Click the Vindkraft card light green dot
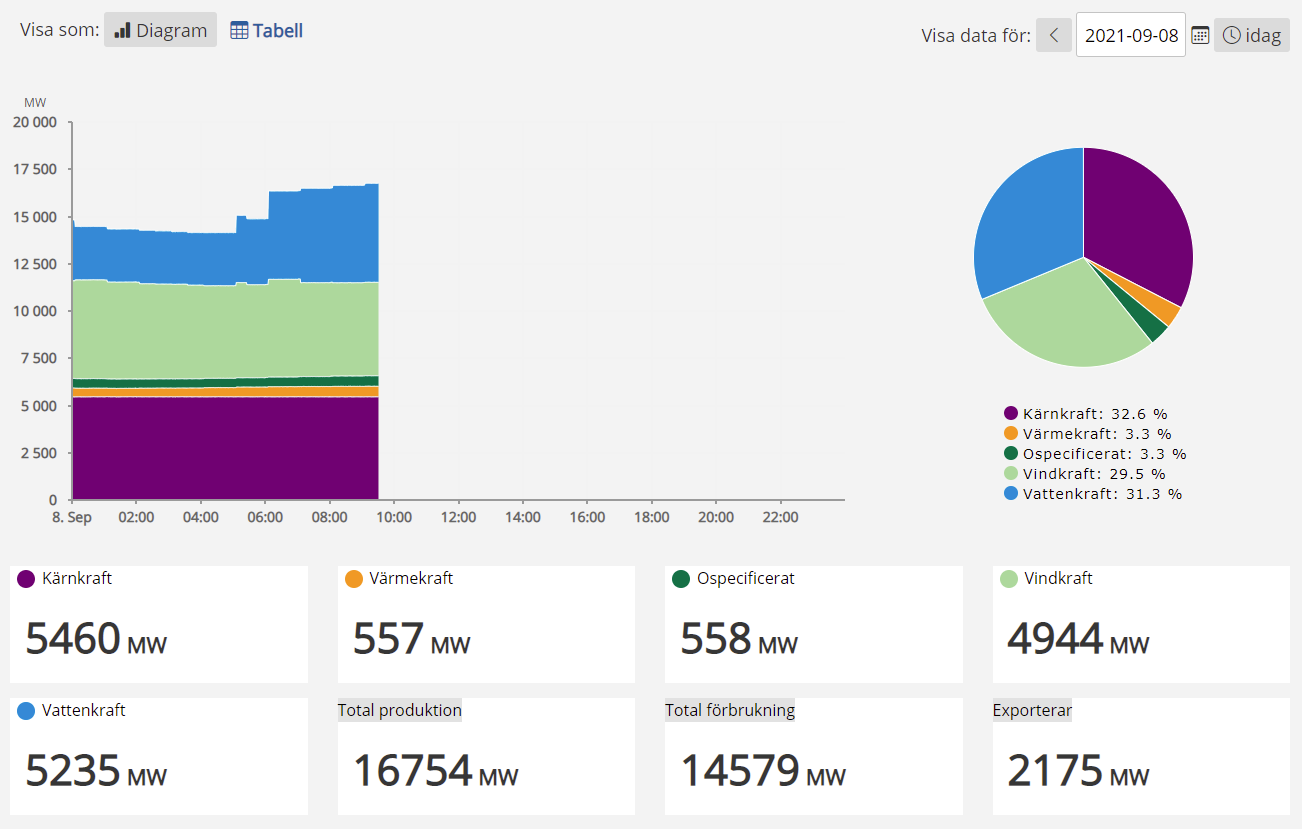Viewport: 1302px width, 829px height. pos(1009,579)
